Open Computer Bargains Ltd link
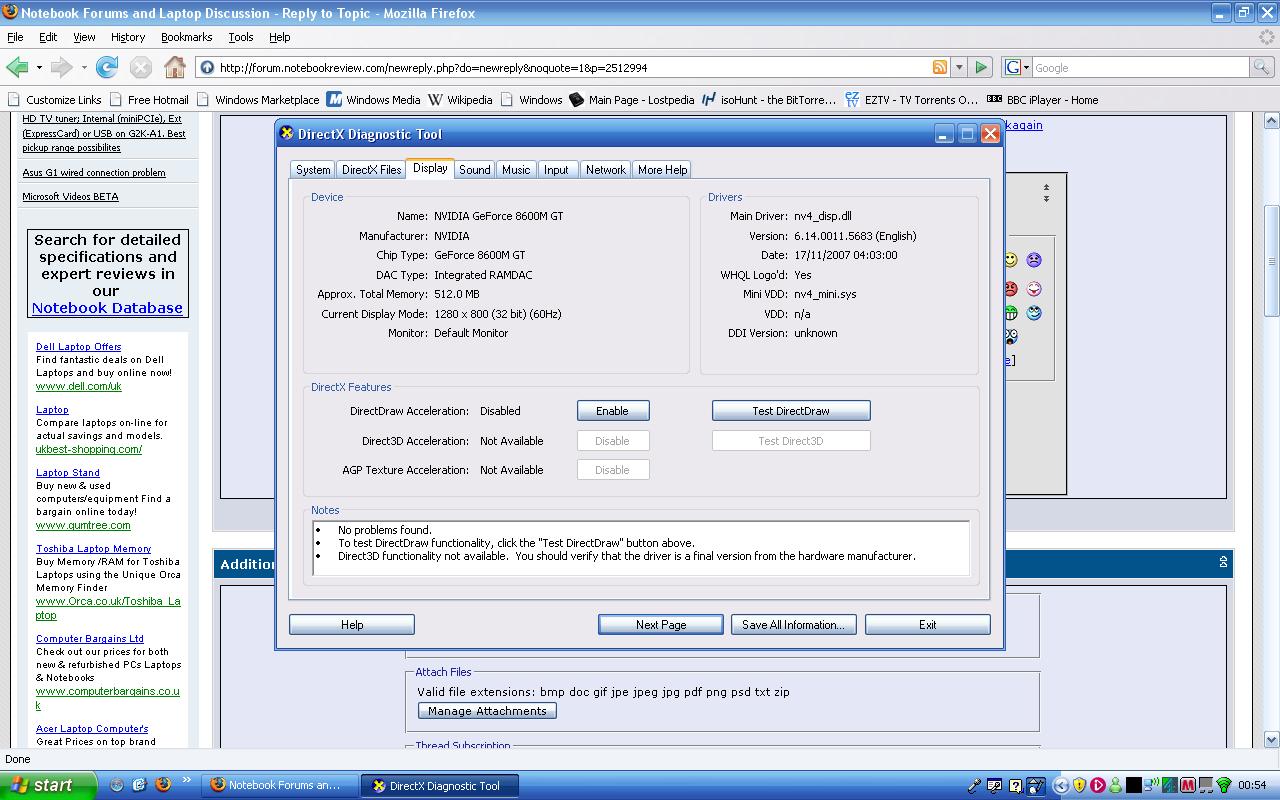This screenshot has width=1280, height=800. coord(90,639)
